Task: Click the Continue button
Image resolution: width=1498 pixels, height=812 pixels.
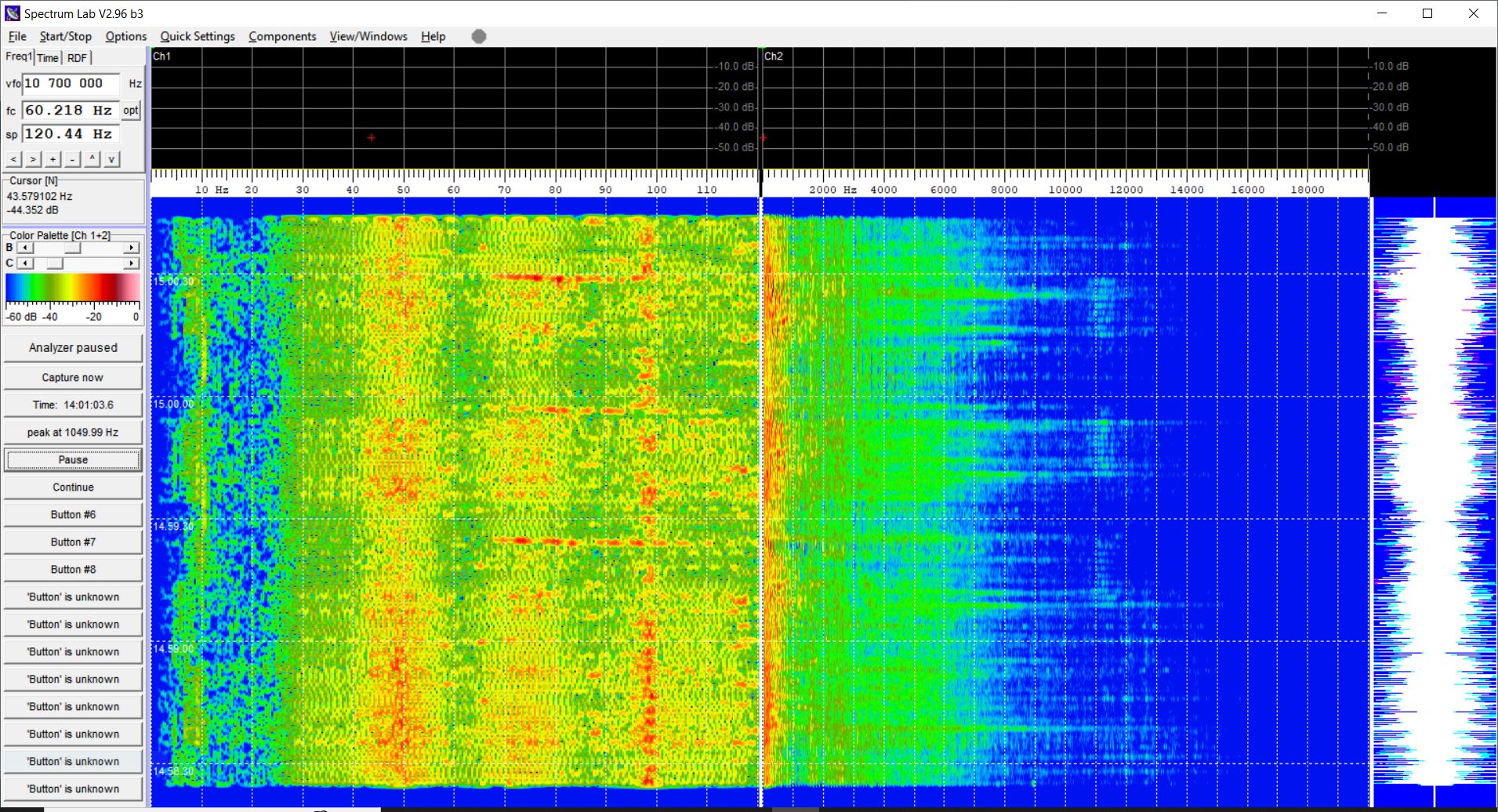Action: pos(73,487)
